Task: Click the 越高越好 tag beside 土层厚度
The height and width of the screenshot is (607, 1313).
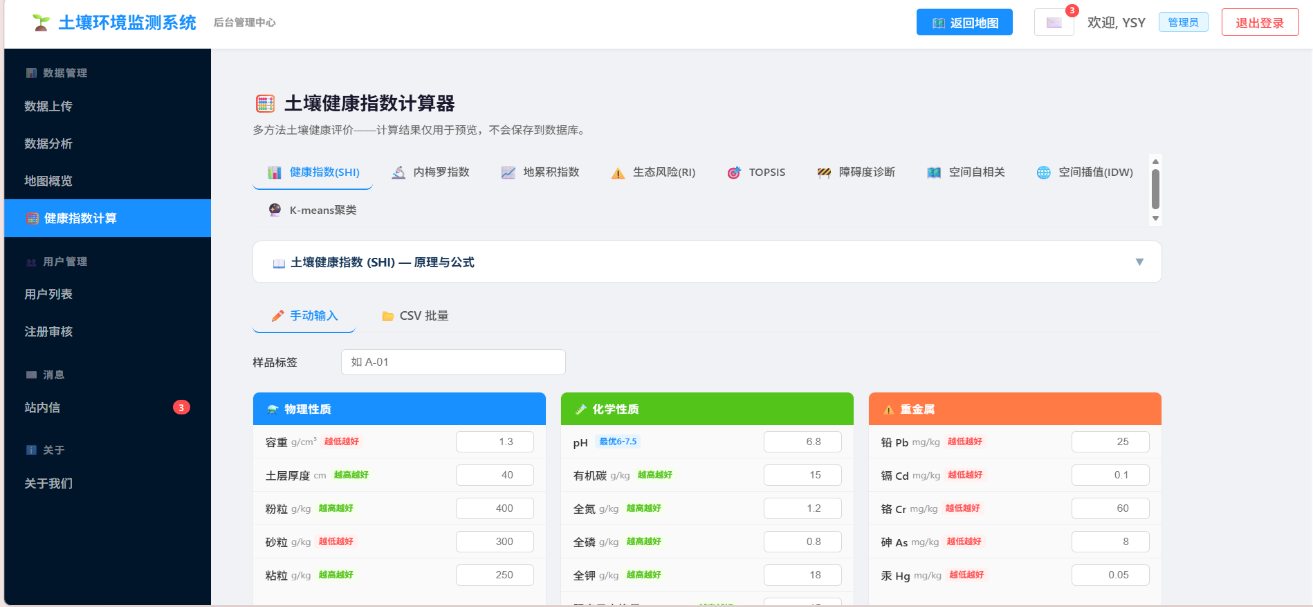Action: pyautogui.click(x=351, y=475)
